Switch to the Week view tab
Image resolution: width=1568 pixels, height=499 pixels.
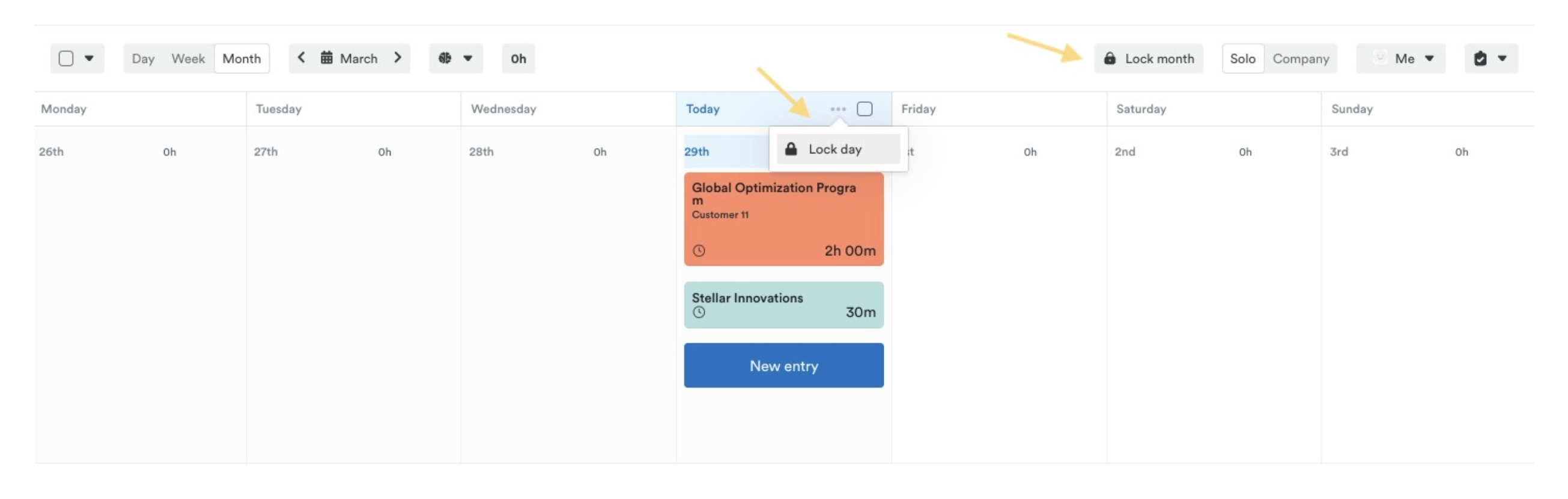(188, 58)
